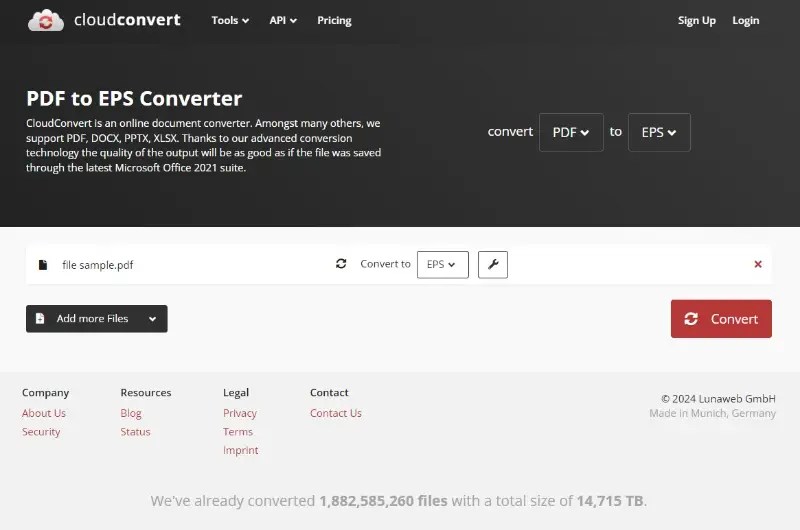This screenshot has width=800, height=530.
Task: Open the About Us footer link
Action: tap(44, 413)
